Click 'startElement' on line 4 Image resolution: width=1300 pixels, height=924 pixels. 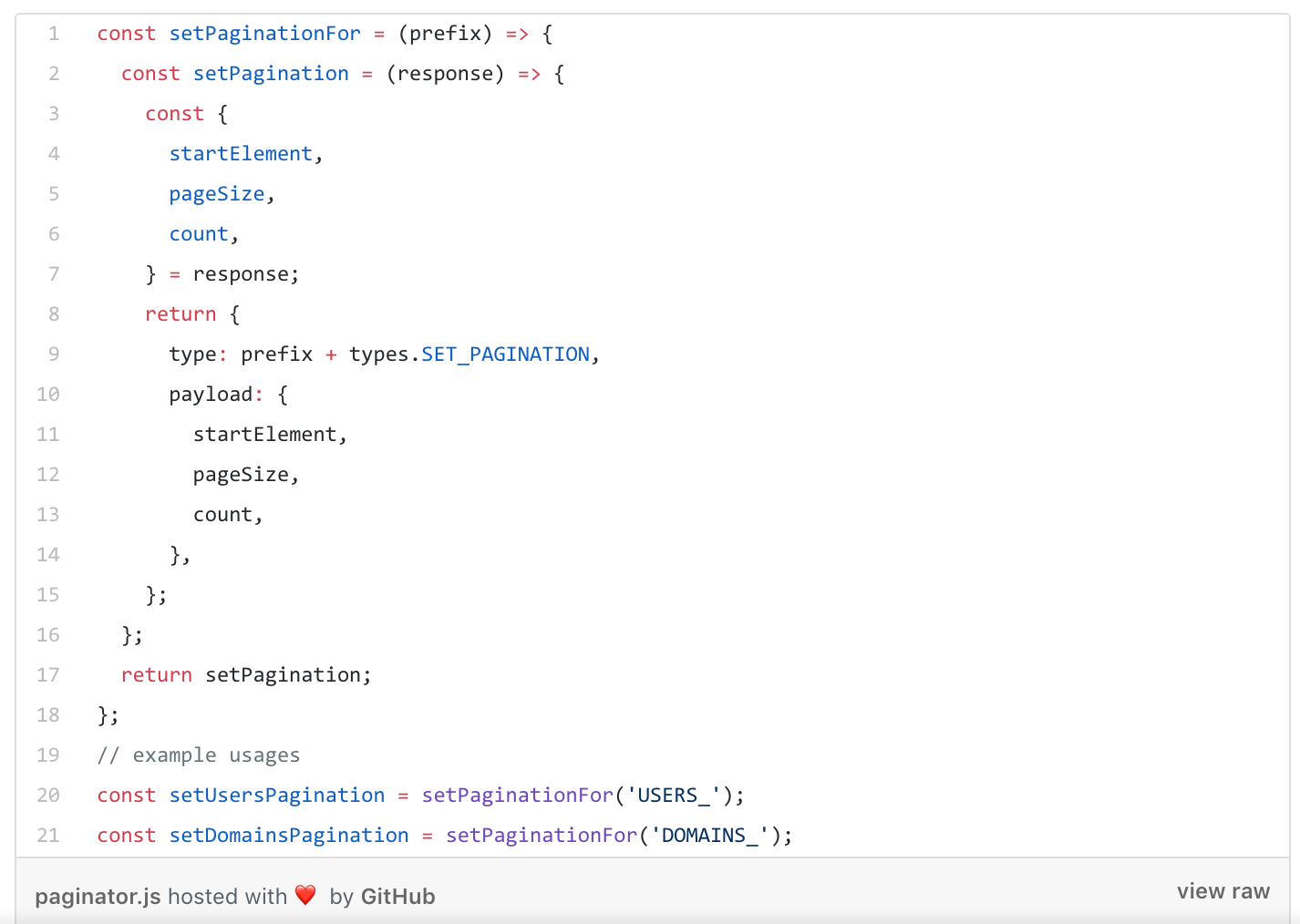click(x=241, y=154)
